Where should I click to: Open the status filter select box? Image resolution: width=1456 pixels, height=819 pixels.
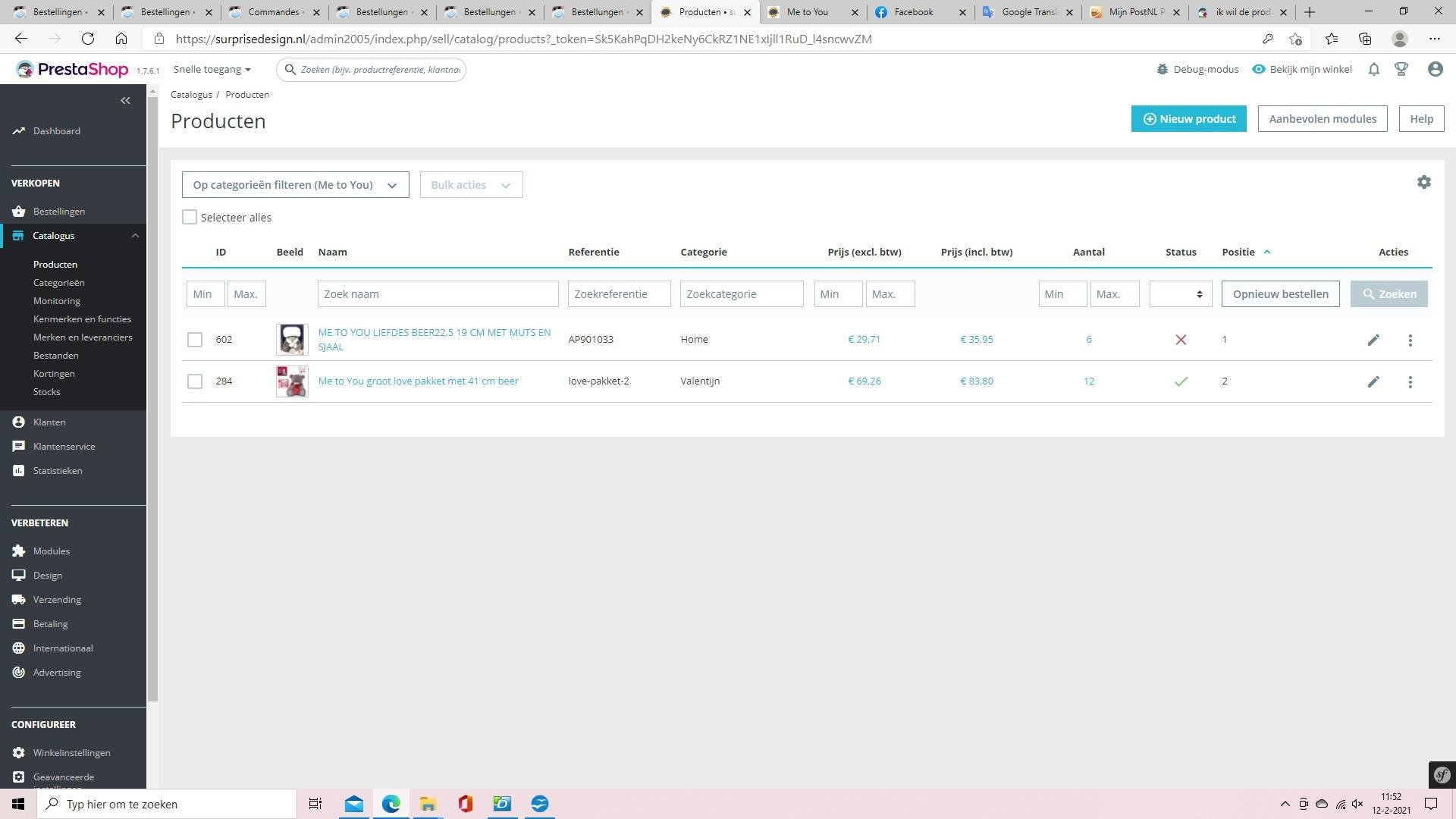[x=1180, y=294]
